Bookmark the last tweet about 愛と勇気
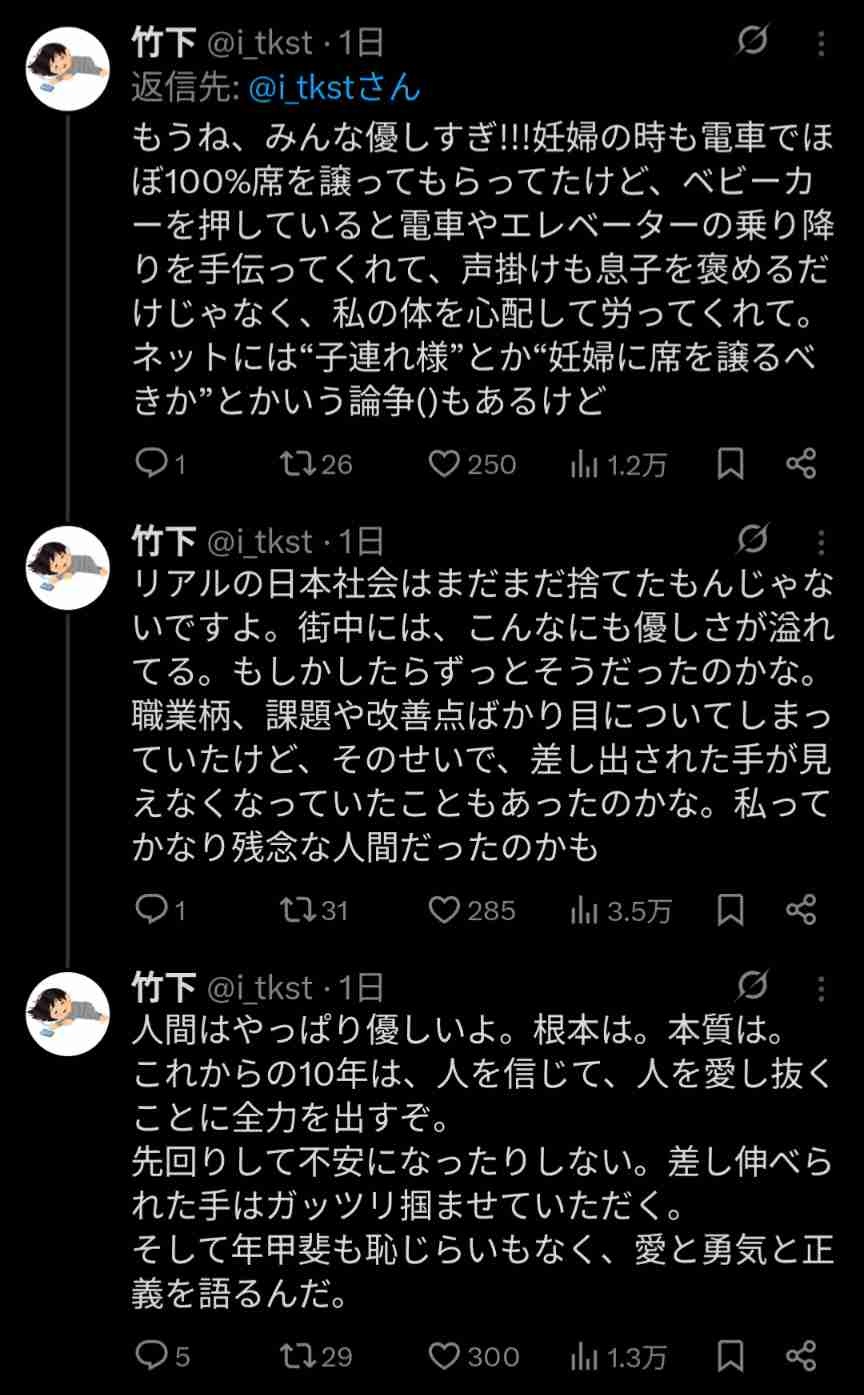This screenshot has height=1395, width=864. (x=731, y=1355)
